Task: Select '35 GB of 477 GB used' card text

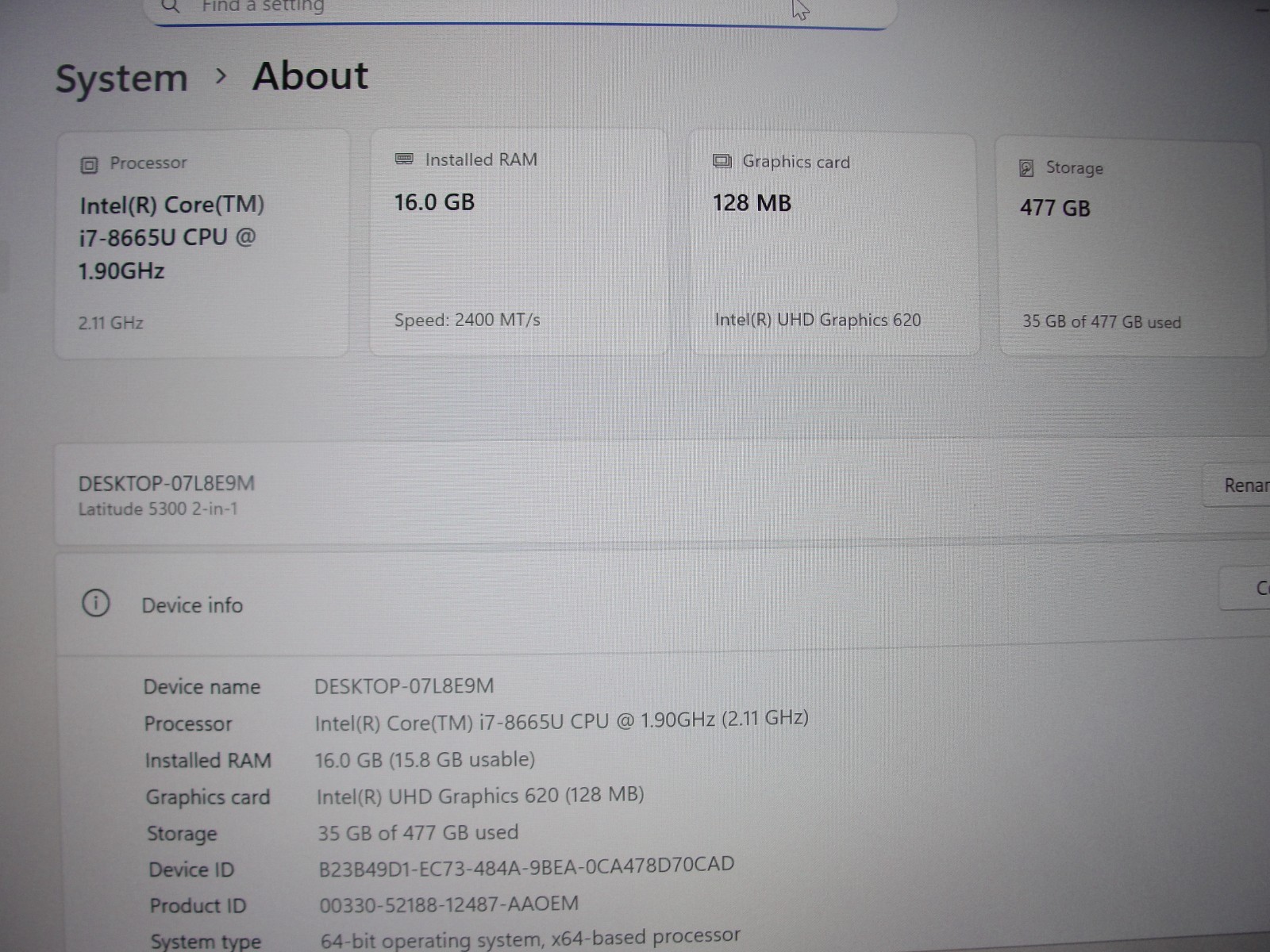Action: (1102, 322)
